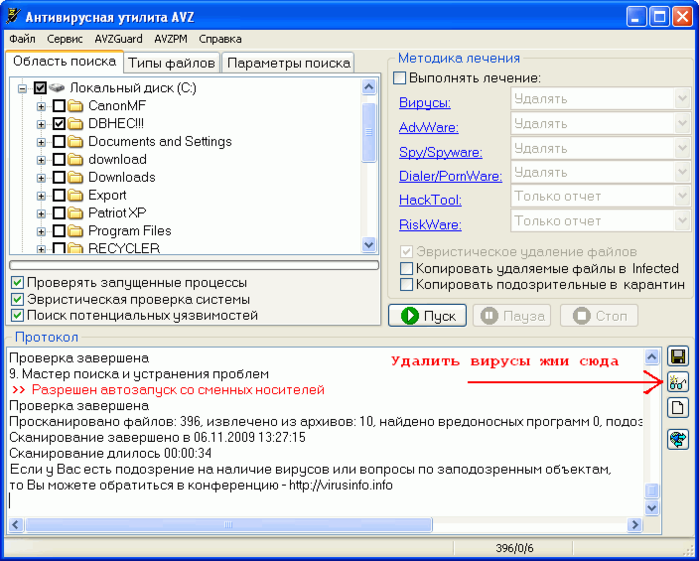
Task: Open the AdvWare action dropdown
Action: coord(682,124)
